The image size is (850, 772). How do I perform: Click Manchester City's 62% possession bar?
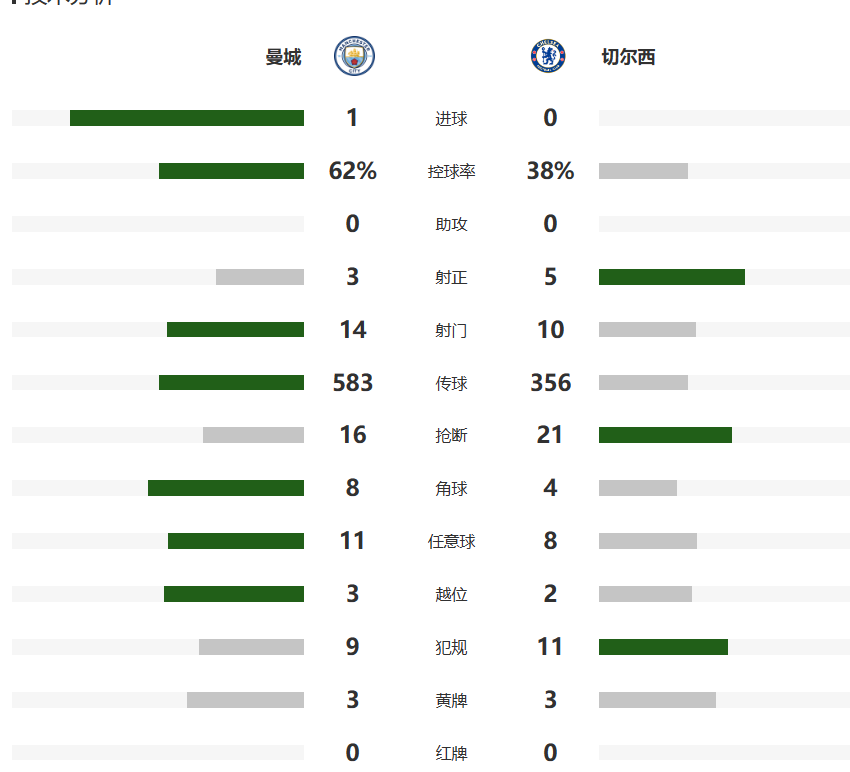231,171
